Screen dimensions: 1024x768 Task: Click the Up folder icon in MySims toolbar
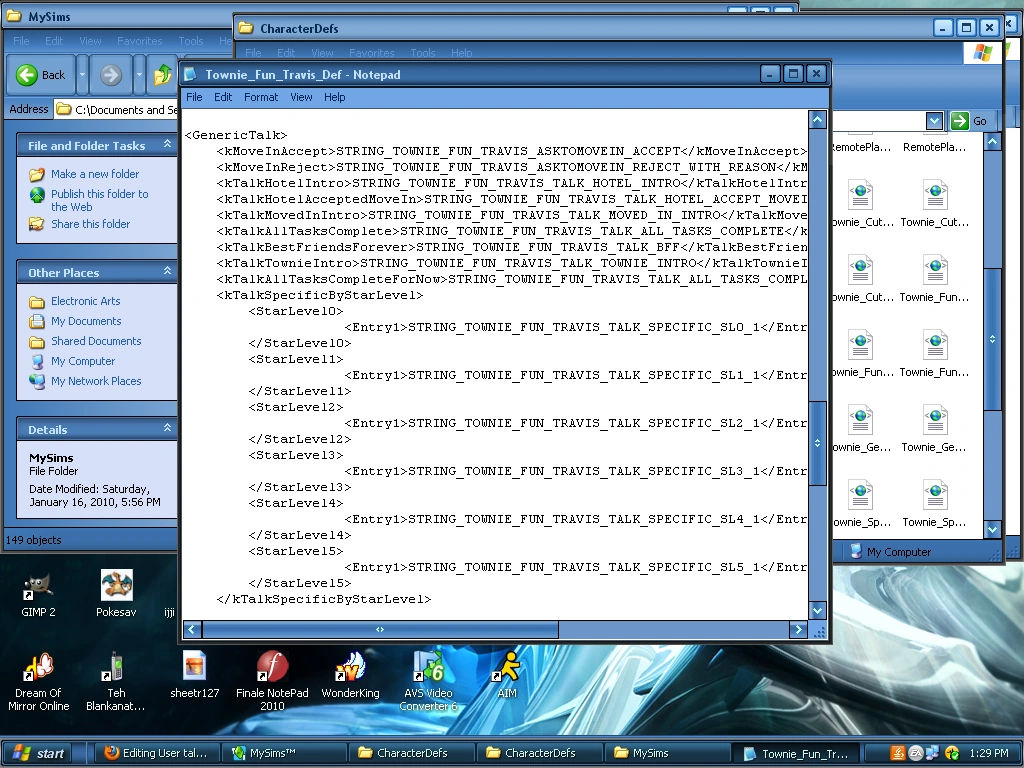point(163,75)
